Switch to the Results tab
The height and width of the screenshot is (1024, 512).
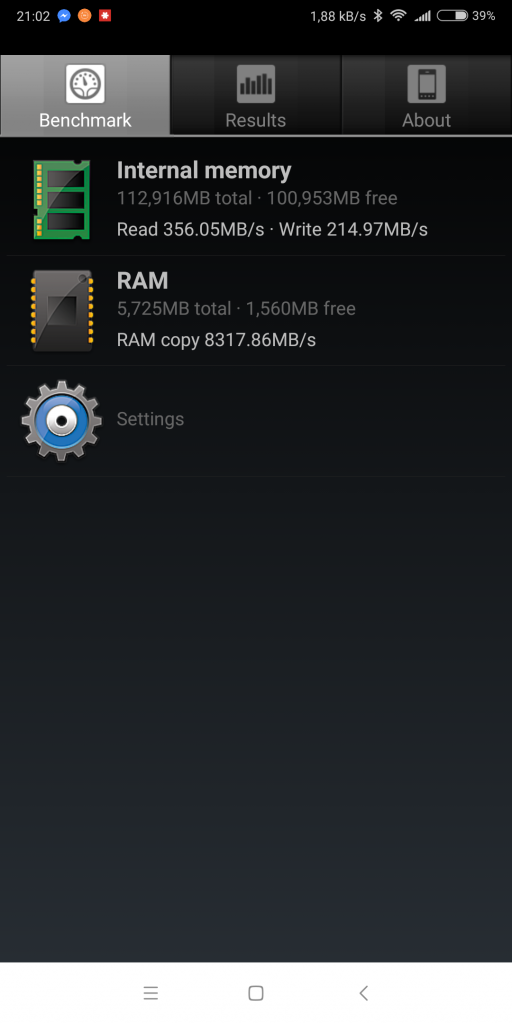click(255, 95)
